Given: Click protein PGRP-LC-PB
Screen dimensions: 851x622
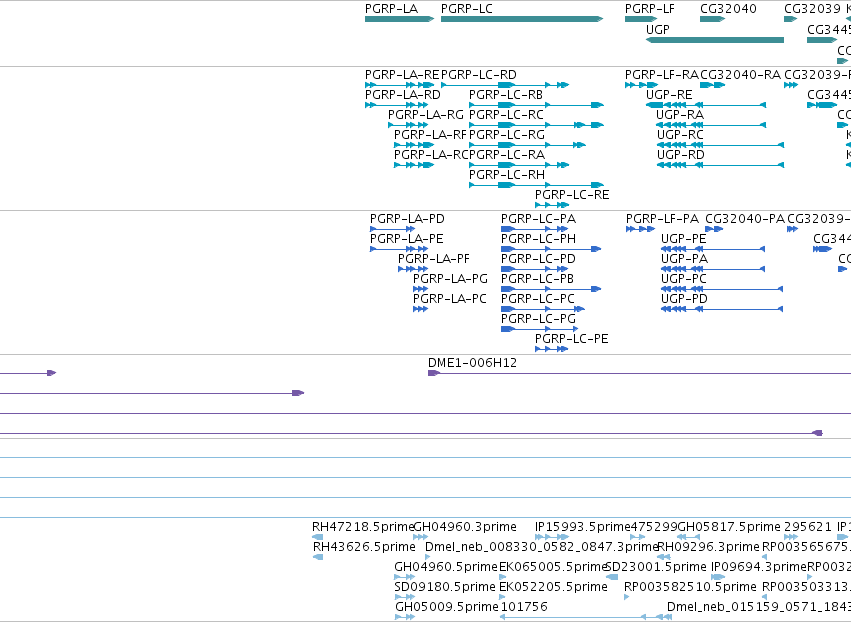Looking at the screenshot, I should point(537,279).
